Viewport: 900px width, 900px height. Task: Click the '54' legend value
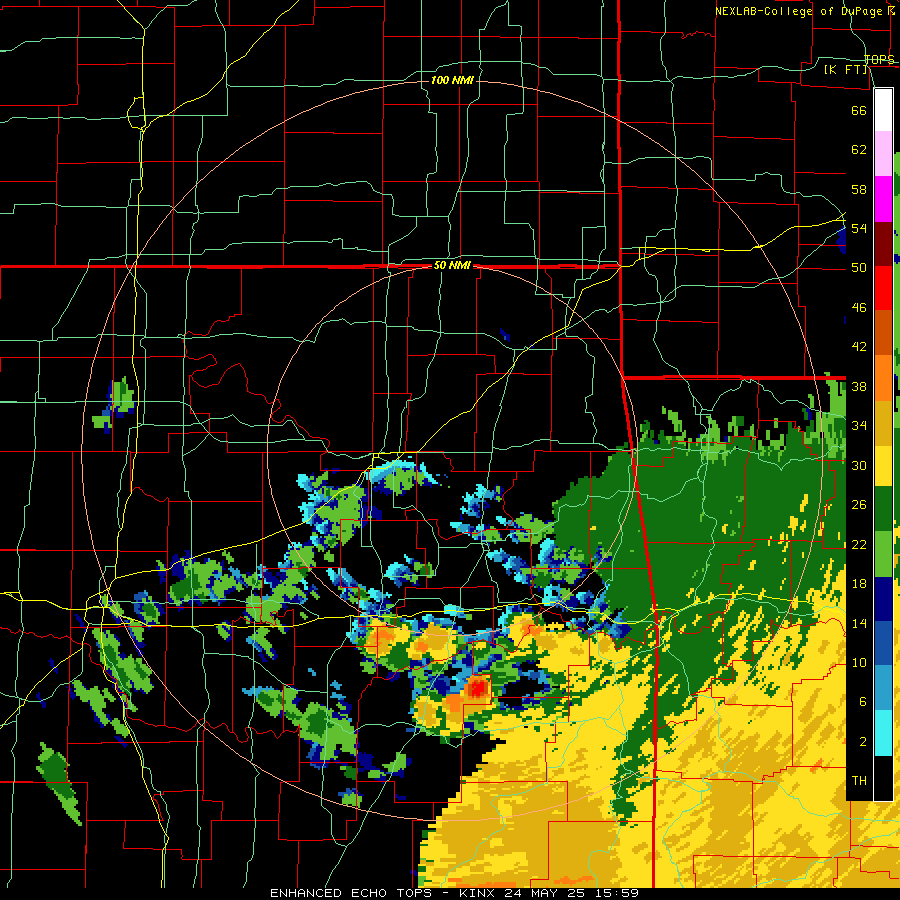[x=859, y=228]
